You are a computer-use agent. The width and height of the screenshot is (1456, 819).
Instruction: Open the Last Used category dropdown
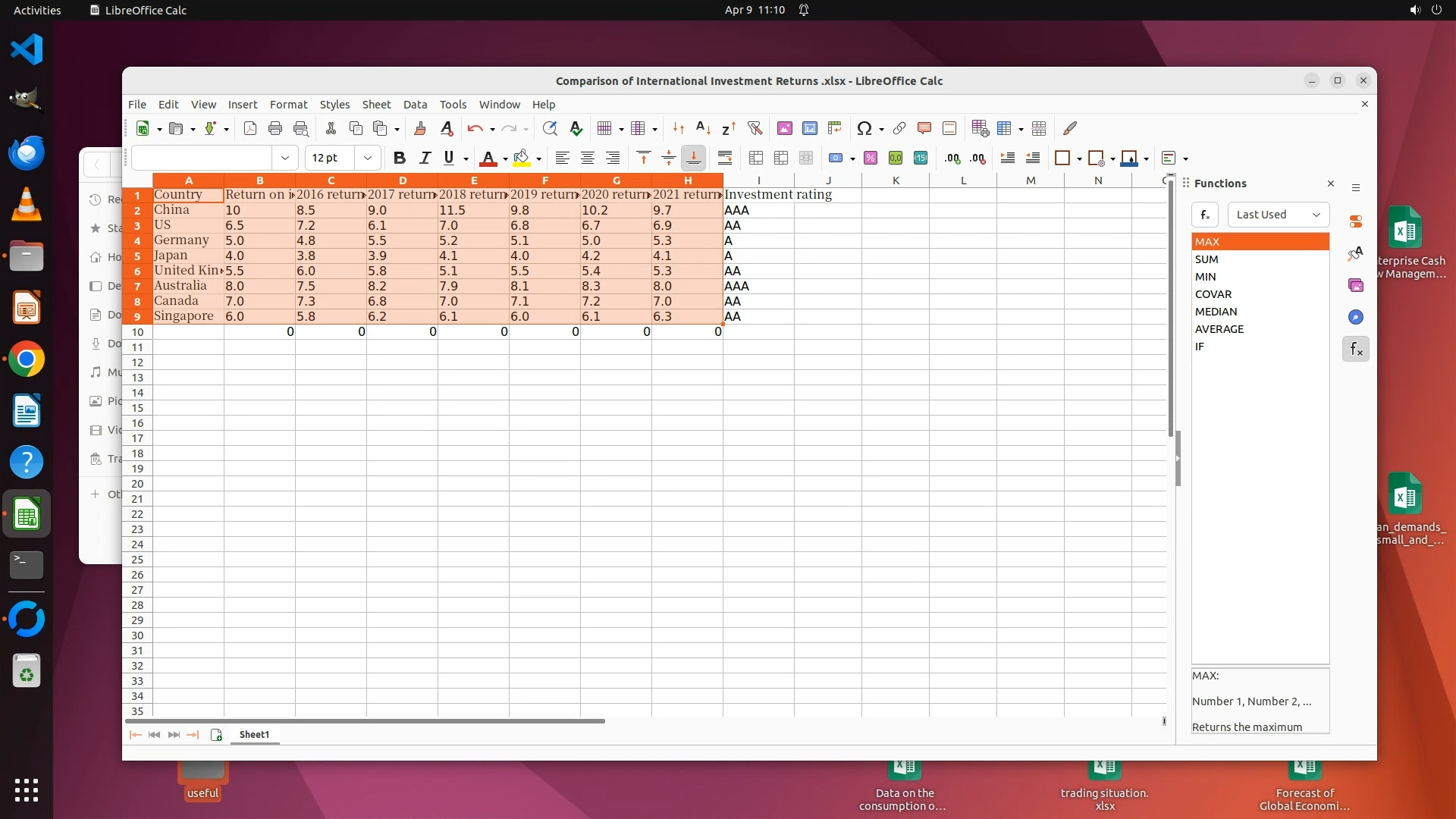click(1278, 215)
